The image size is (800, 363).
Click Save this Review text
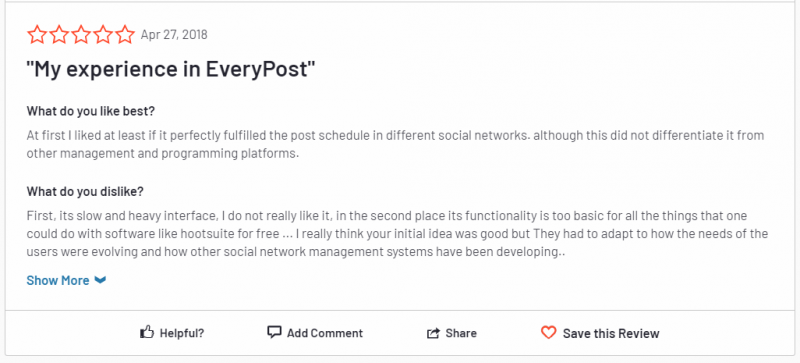[611, 333]
